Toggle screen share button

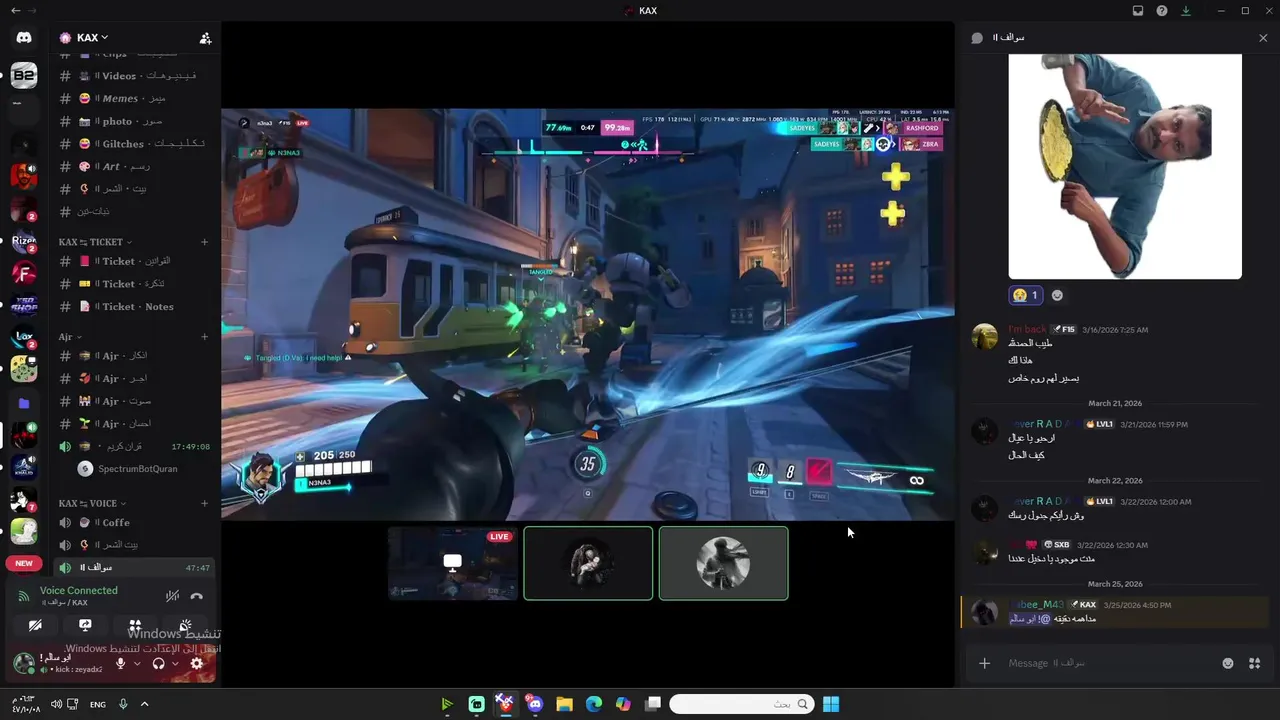tap(85, 626)
